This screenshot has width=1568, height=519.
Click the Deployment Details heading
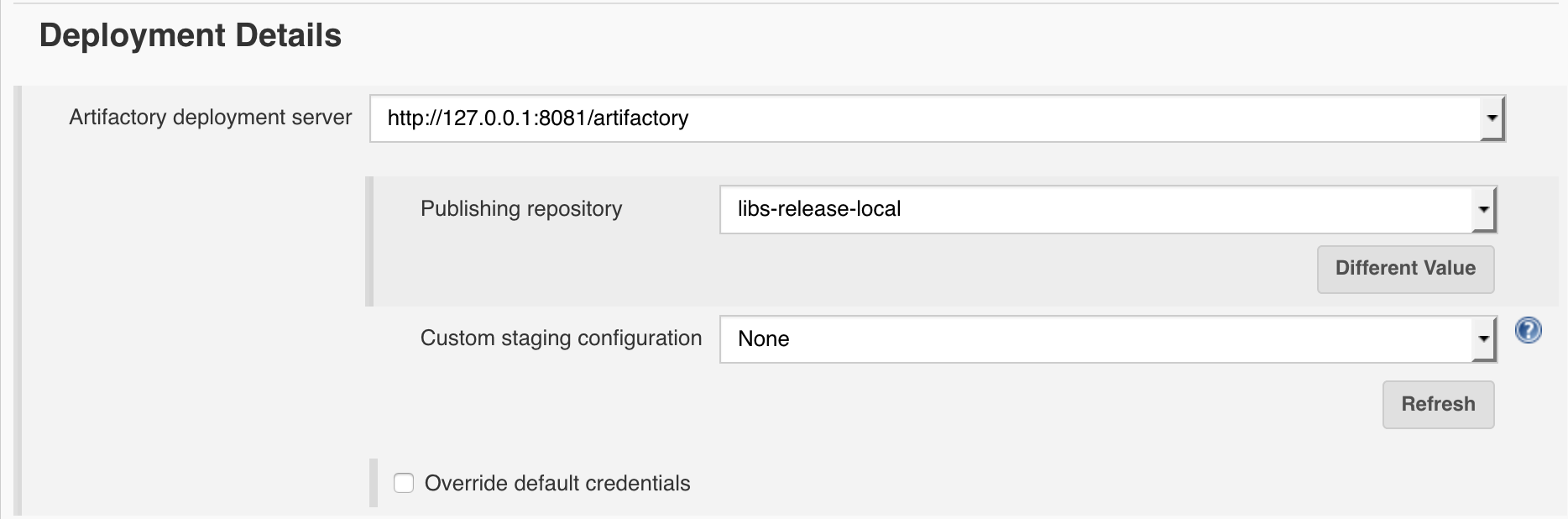click(x=190, y=35)
